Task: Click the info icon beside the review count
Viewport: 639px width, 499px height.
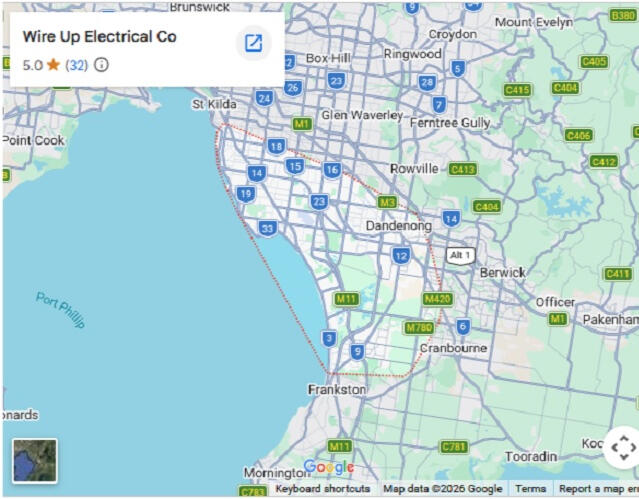Action: 102,65
